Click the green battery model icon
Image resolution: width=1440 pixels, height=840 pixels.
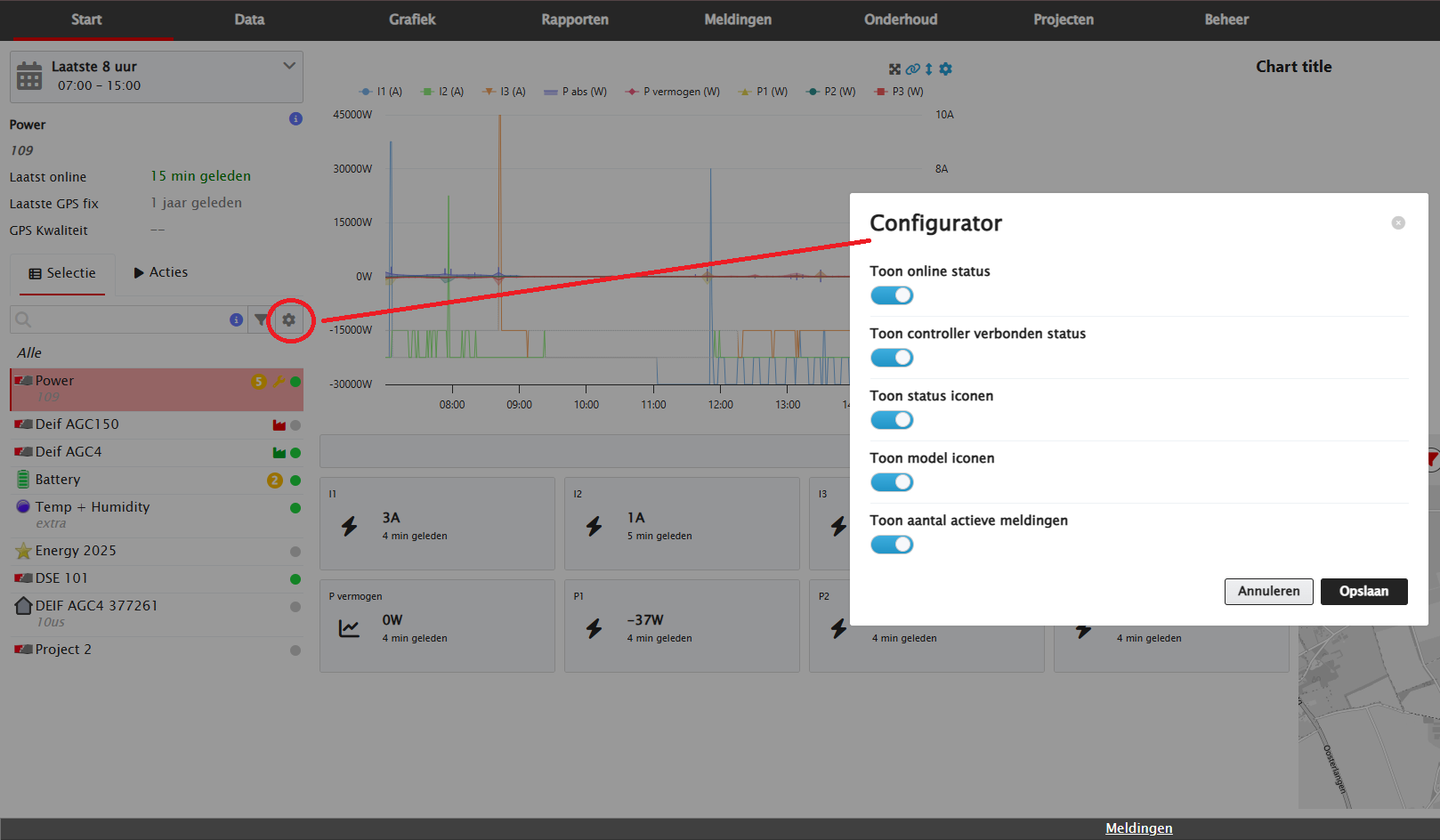pos(24,480)
